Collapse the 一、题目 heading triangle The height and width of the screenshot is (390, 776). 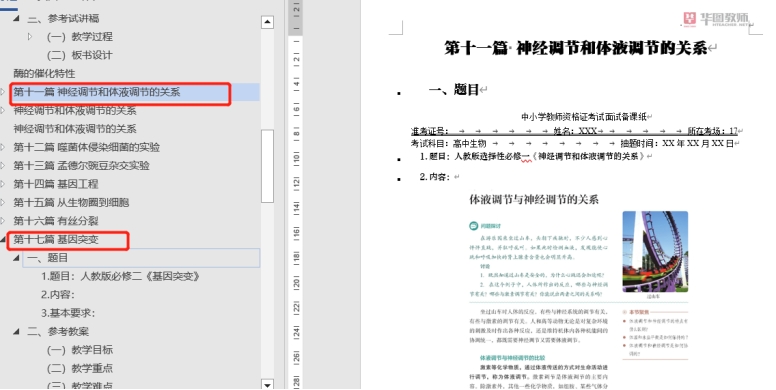click(16, 258)
